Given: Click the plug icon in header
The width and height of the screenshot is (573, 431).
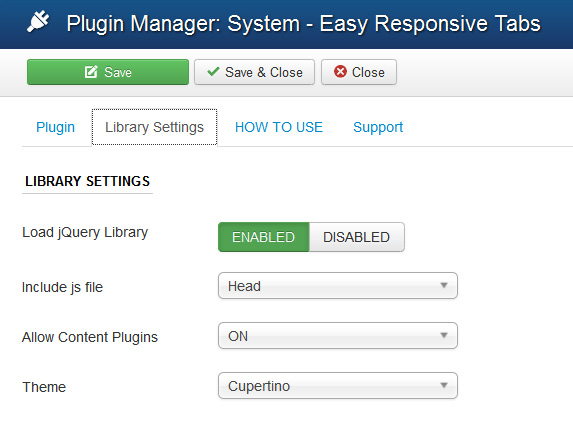Looking at the screenshot, I should coord(38,22).
